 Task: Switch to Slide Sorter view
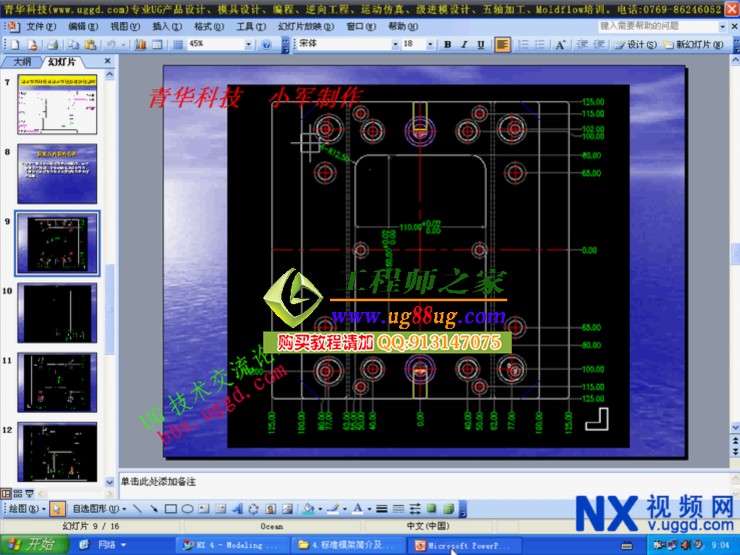tap(18, 494)
